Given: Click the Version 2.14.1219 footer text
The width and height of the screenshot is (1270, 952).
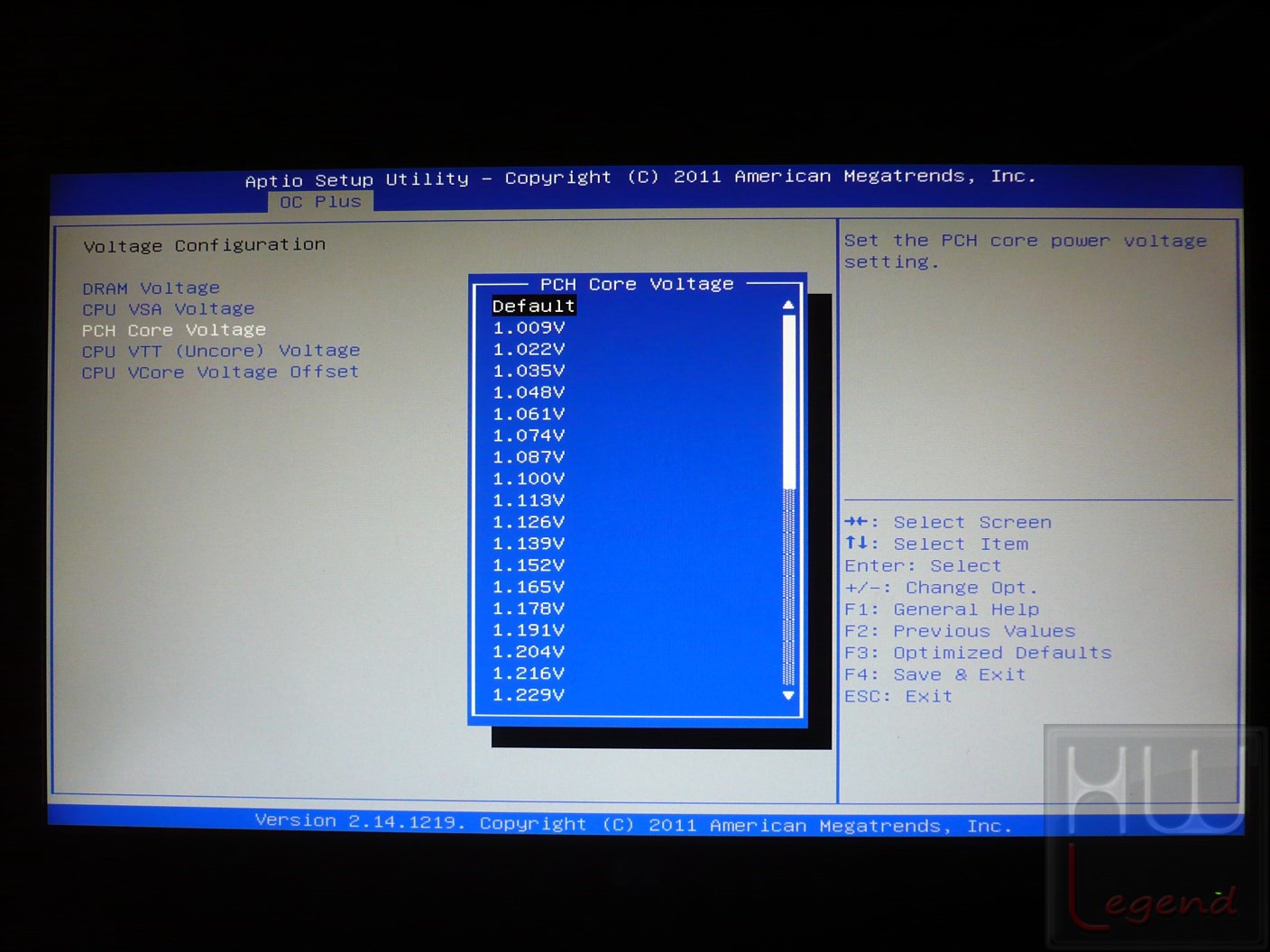Looking at the screenshot, I should pos(633,823).
